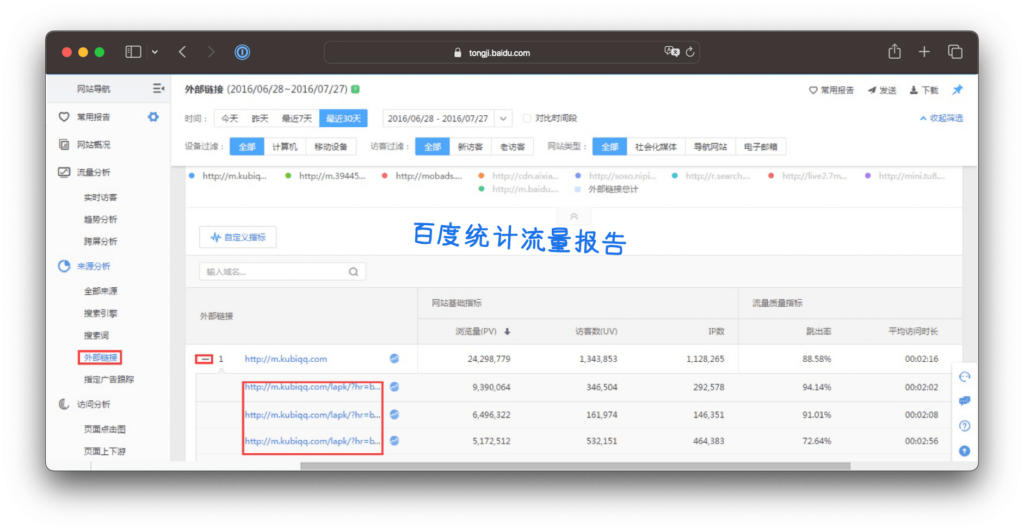
Task: Open 常用报告 in sidebar
Action: pyautogui.click(x=93, y=117)
